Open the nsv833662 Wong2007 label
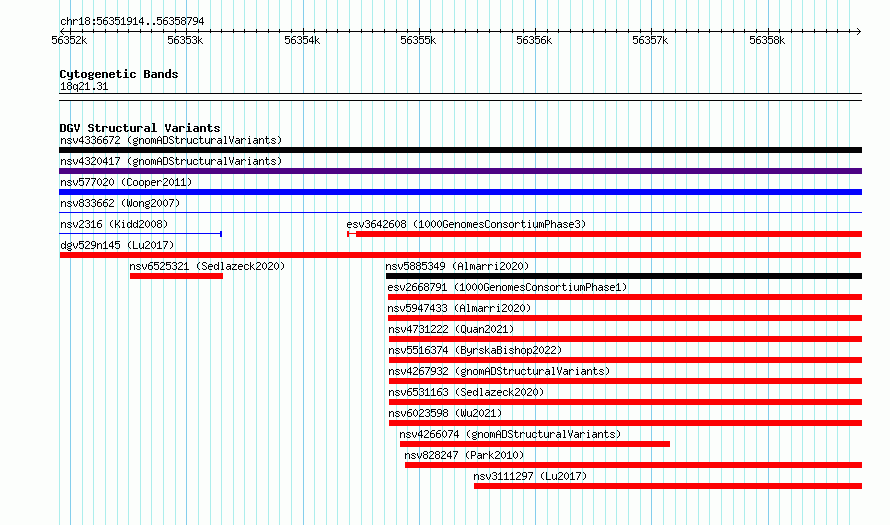The width and height of the screenshot is (890, 525). pos(120,203)
